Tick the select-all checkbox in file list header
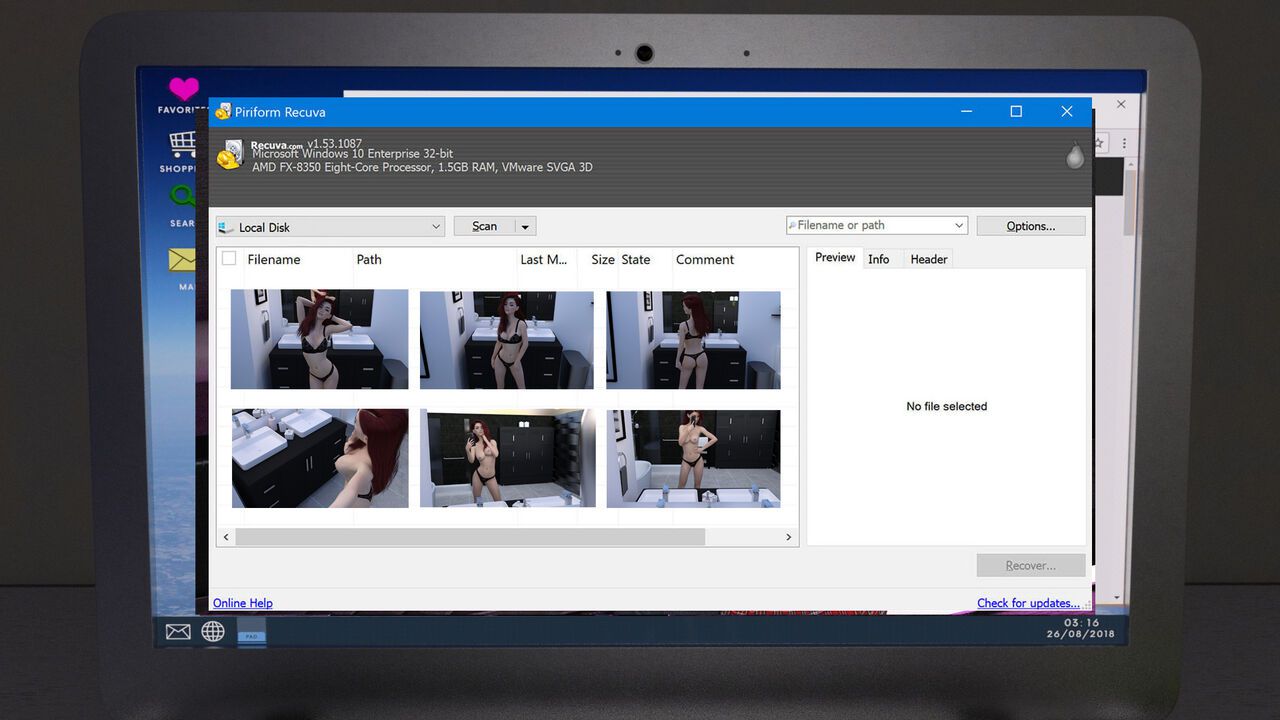Screen dimensions: 1280x720 pyautogui.click(x=229, y=258)
